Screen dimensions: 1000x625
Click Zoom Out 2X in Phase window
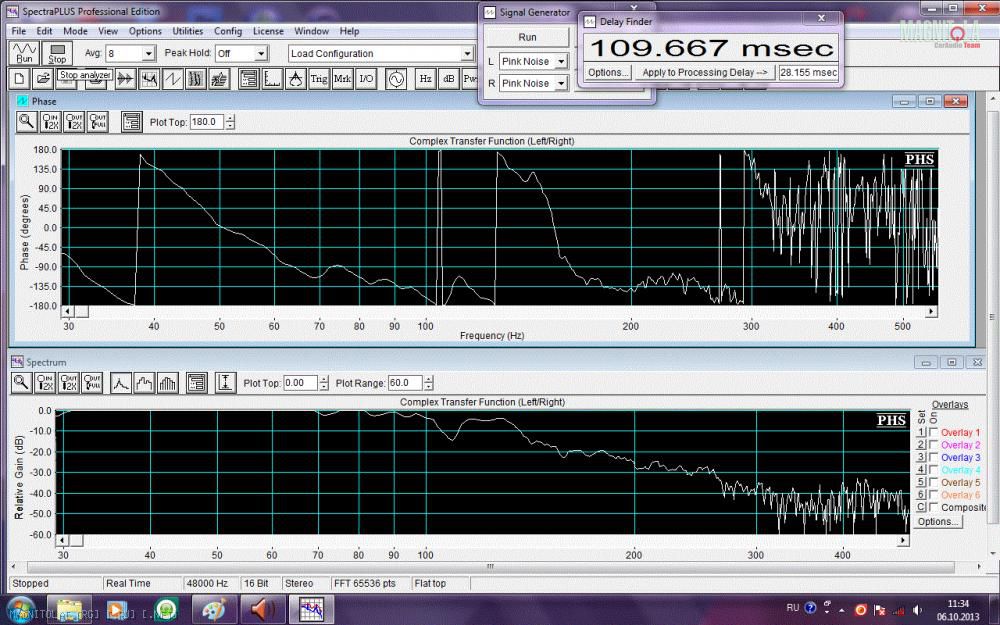coord(74,122)
